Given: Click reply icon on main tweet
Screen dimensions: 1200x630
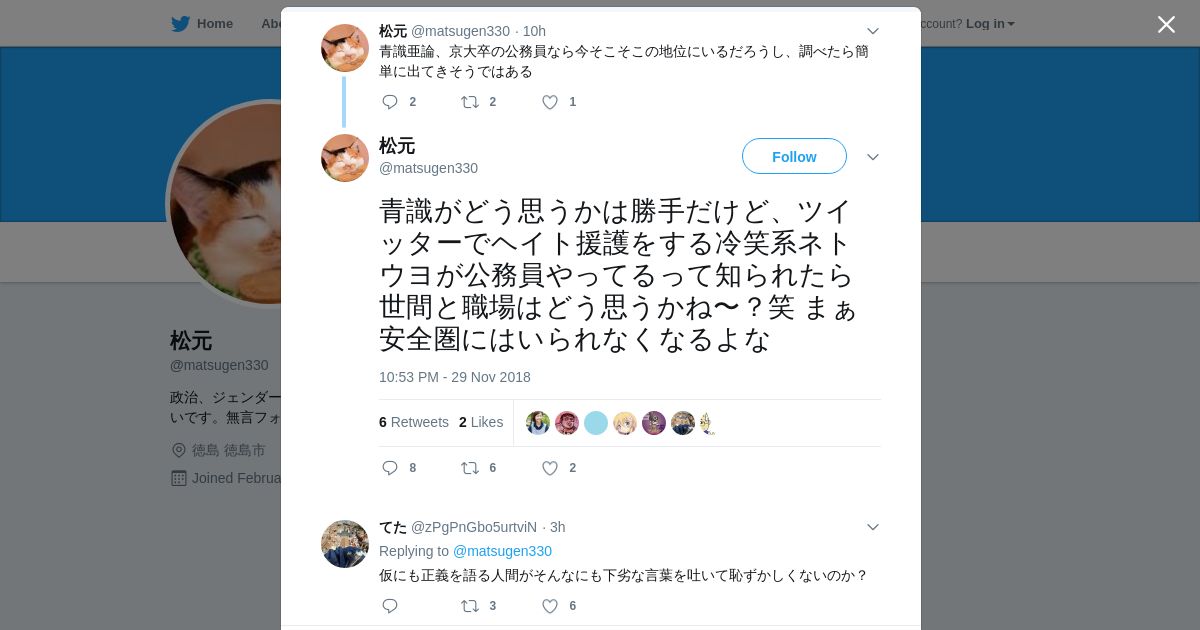Looking at the screenshot, I should pyautogui.click(x=390, y=468).
